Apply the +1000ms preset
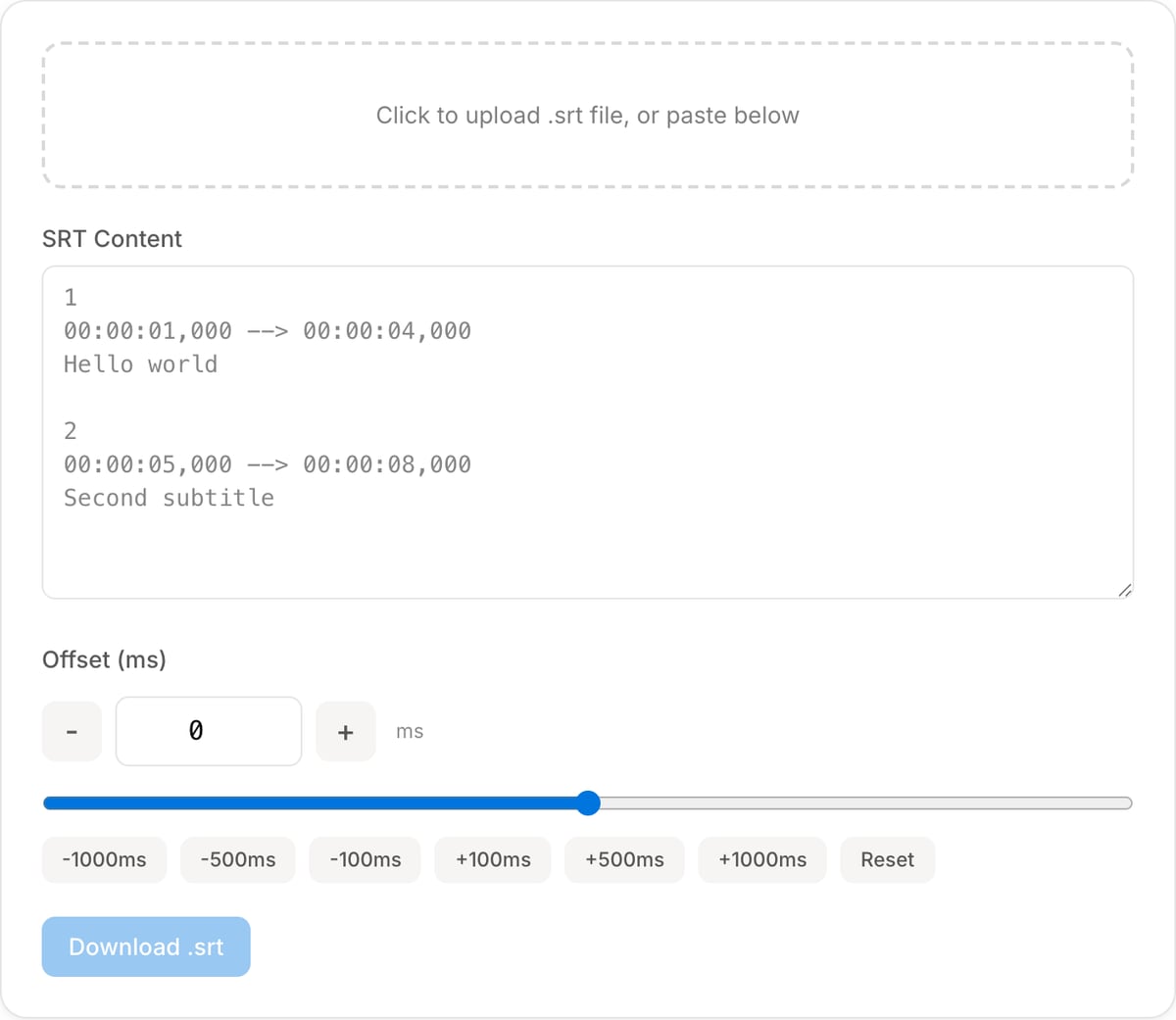 point(762,859)
